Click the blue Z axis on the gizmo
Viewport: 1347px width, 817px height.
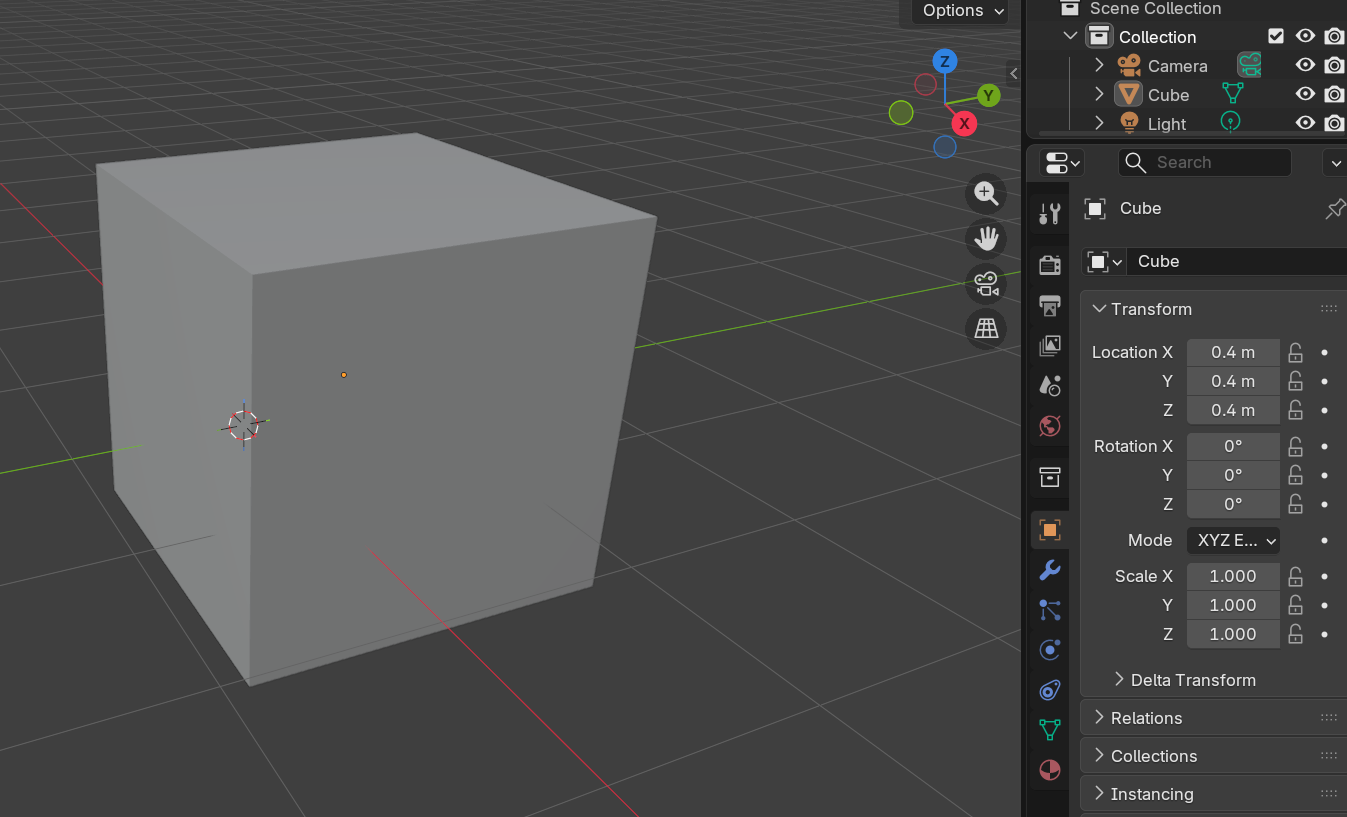point(945,61)
